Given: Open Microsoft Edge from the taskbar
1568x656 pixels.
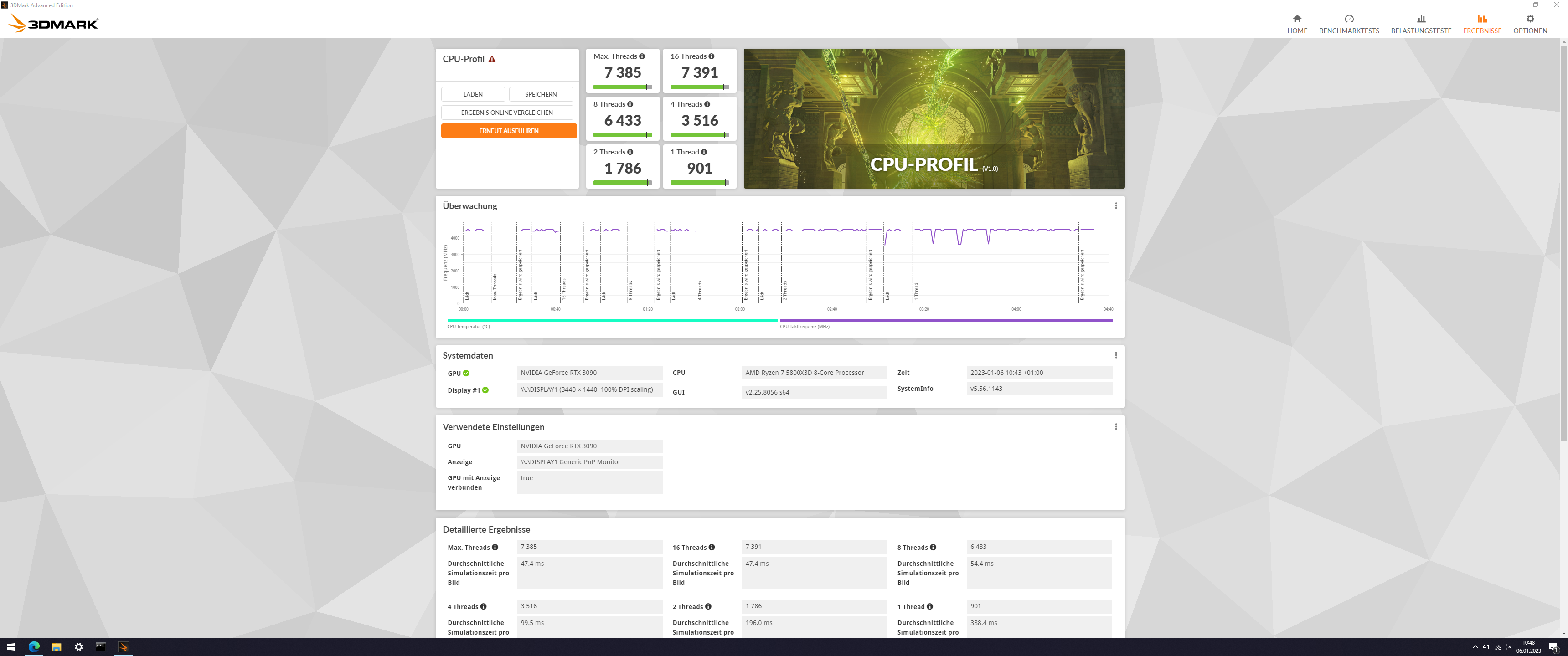Looking at the screenshot, I should 34,647.
